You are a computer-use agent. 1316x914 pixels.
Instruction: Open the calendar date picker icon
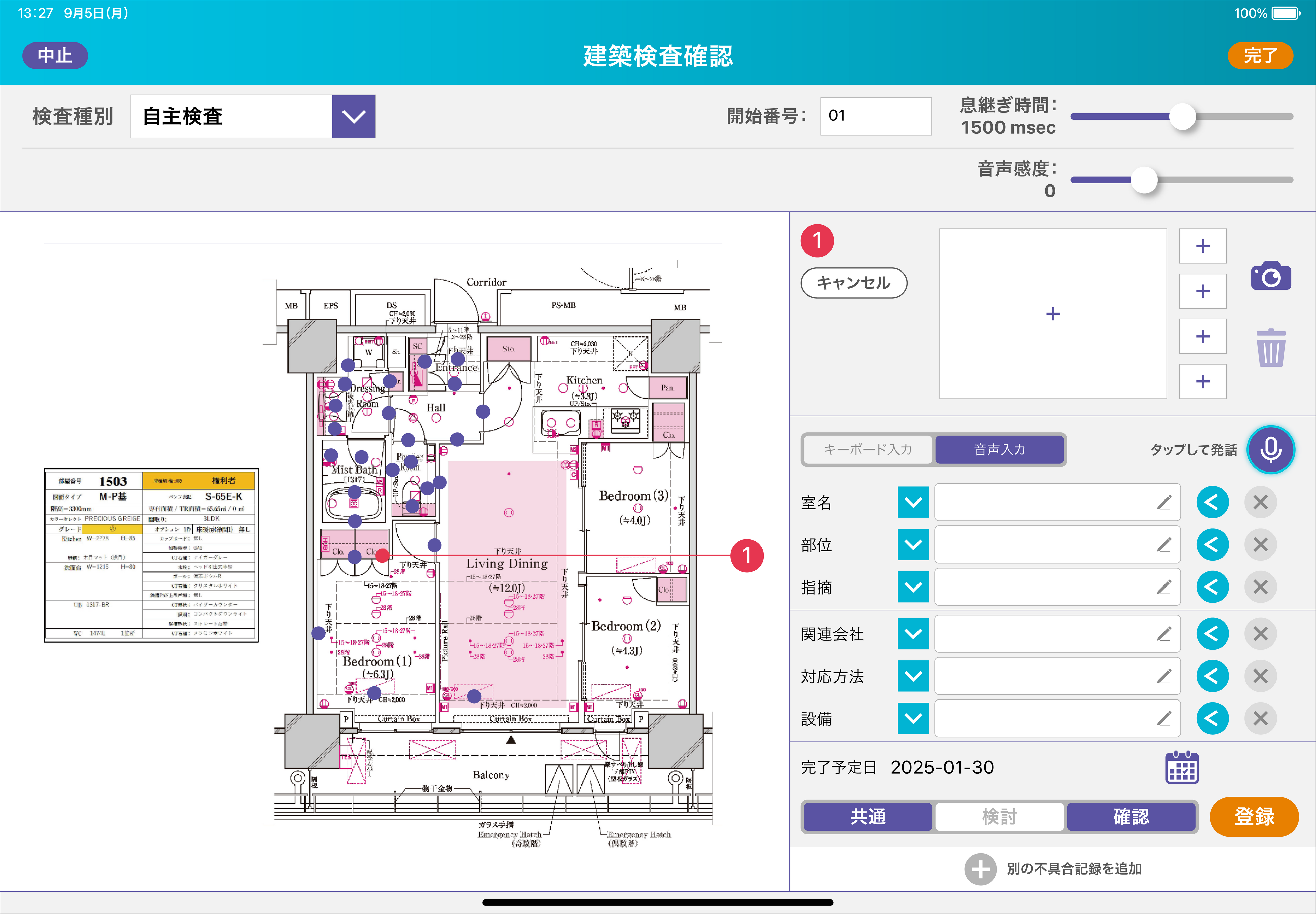click(1181, 768)
